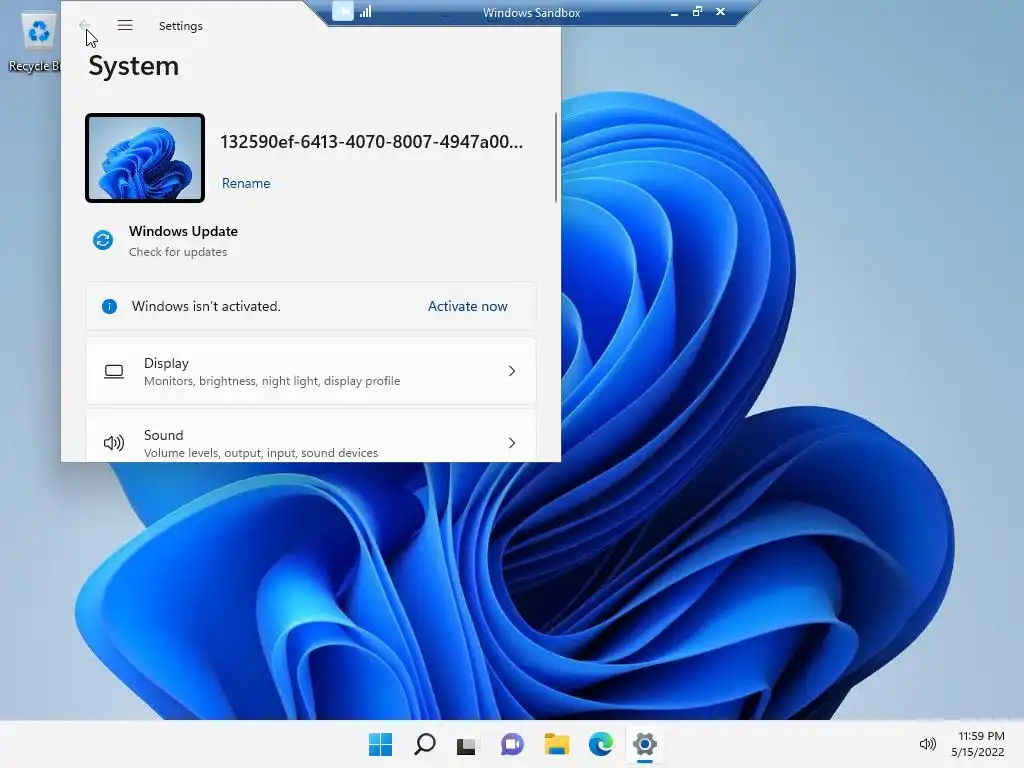Click the pin icon on Sandbox connection bar

[342, 11]
